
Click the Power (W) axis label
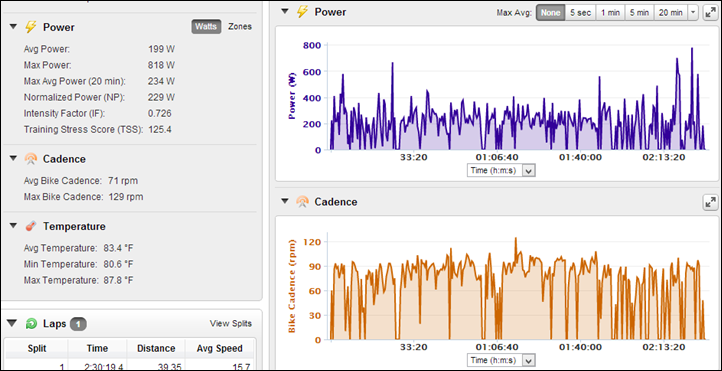point(292,97)
